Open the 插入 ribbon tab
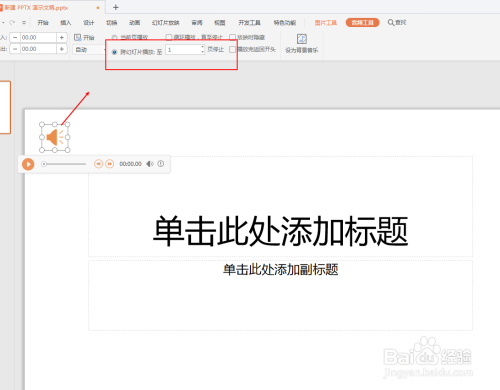The width and height of the screenshot is (500, 390). pos(66,23)
